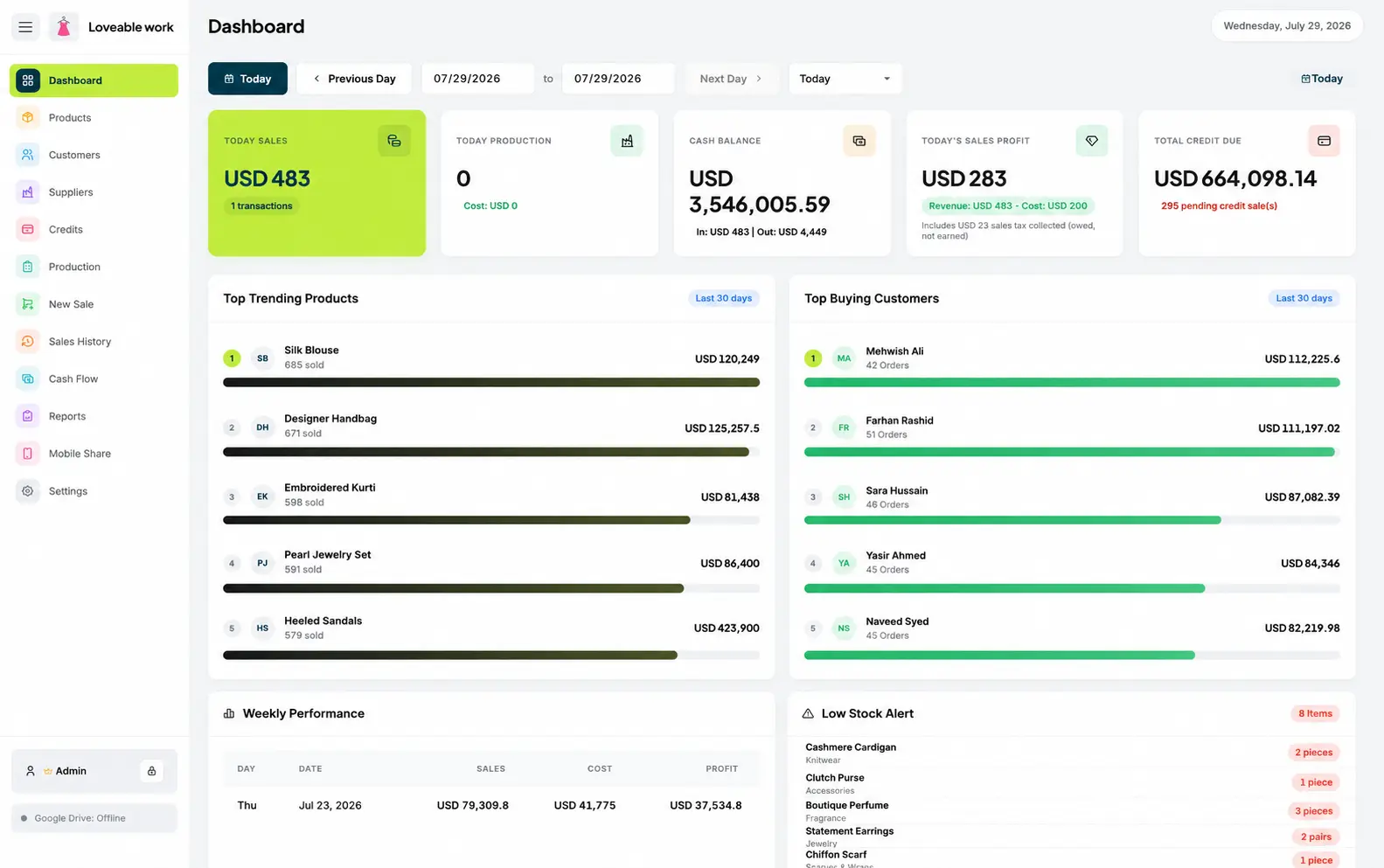
Task: Click the Sara Hussain orders progress bar
Action: click(1072, 520)
